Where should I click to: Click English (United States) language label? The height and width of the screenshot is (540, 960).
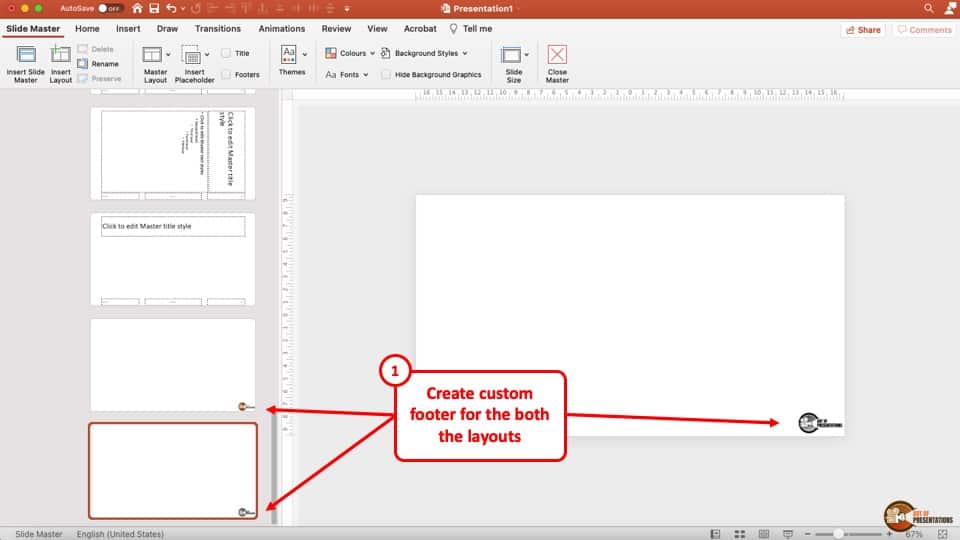120,534
